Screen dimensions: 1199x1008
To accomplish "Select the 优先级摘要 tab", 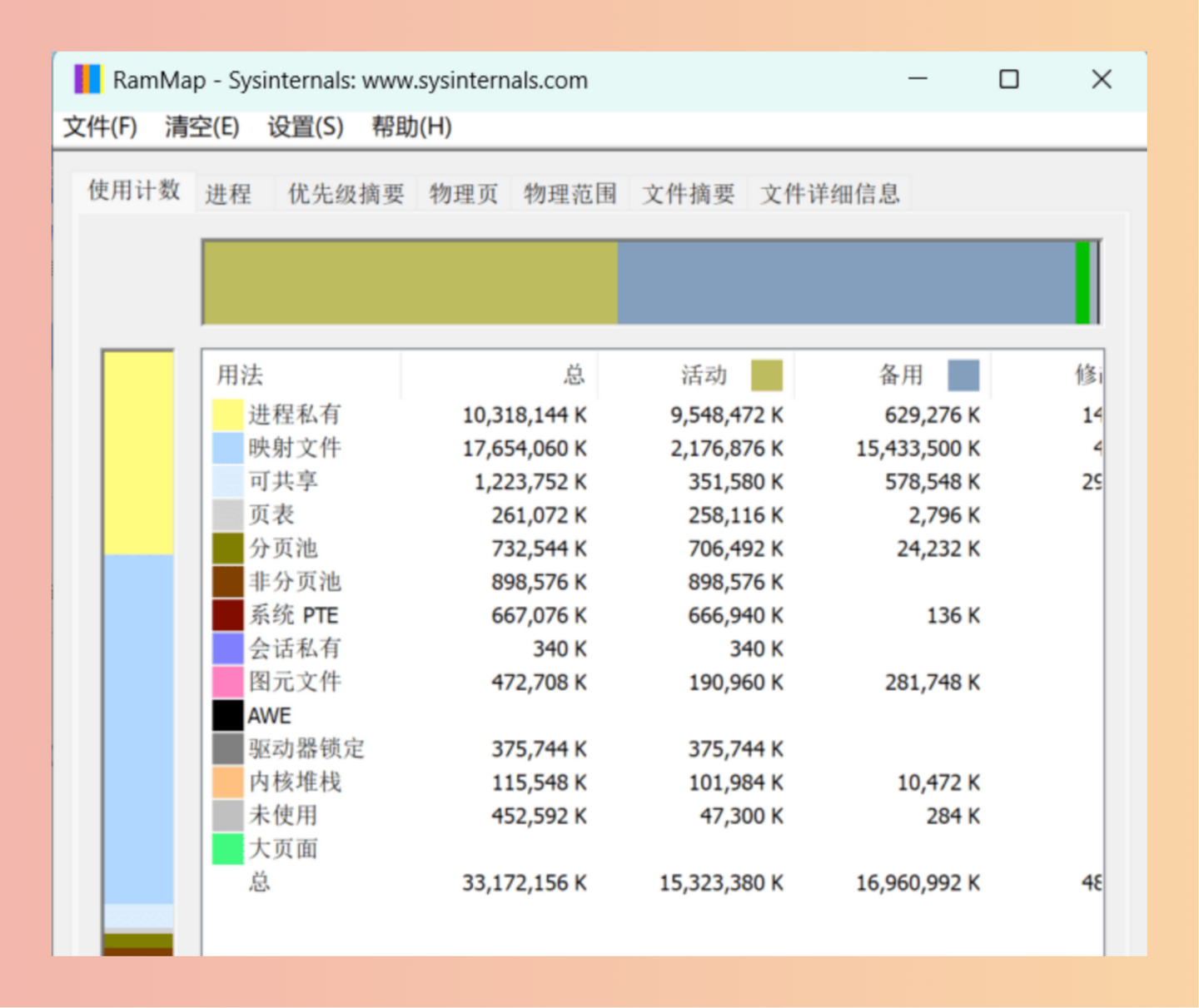I will pyautogui.click(x=345, y=193).
